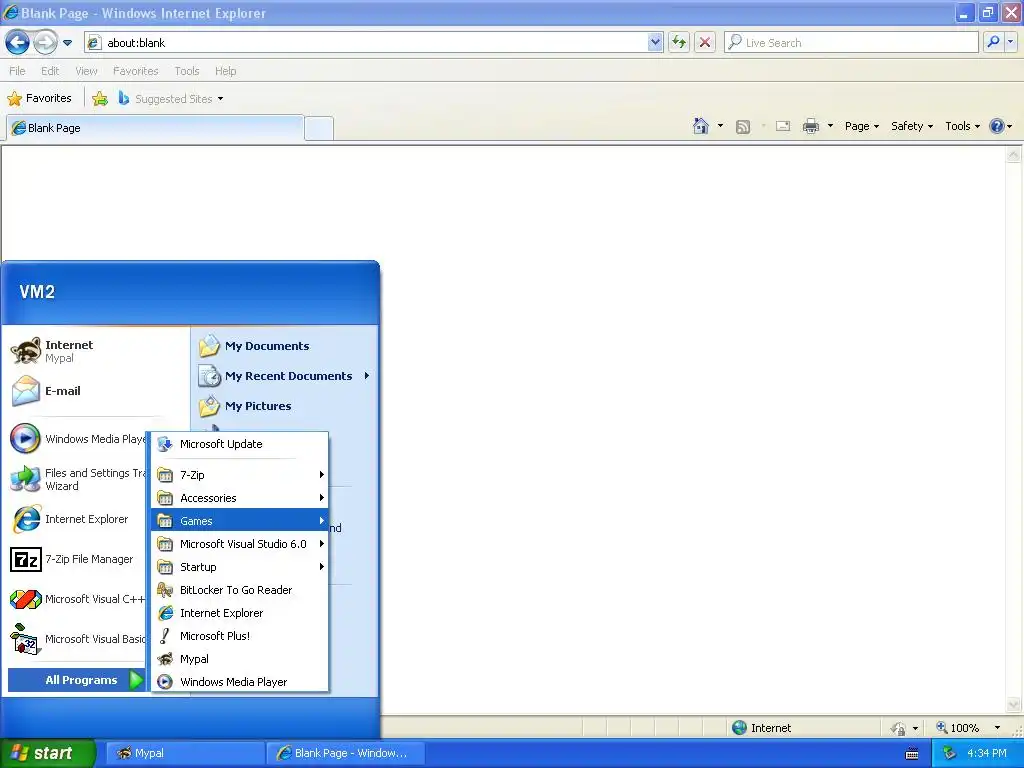Viewport: 1024px width, 768px height.
Task: Open the Safety command menu
Action: coord(912,126)
